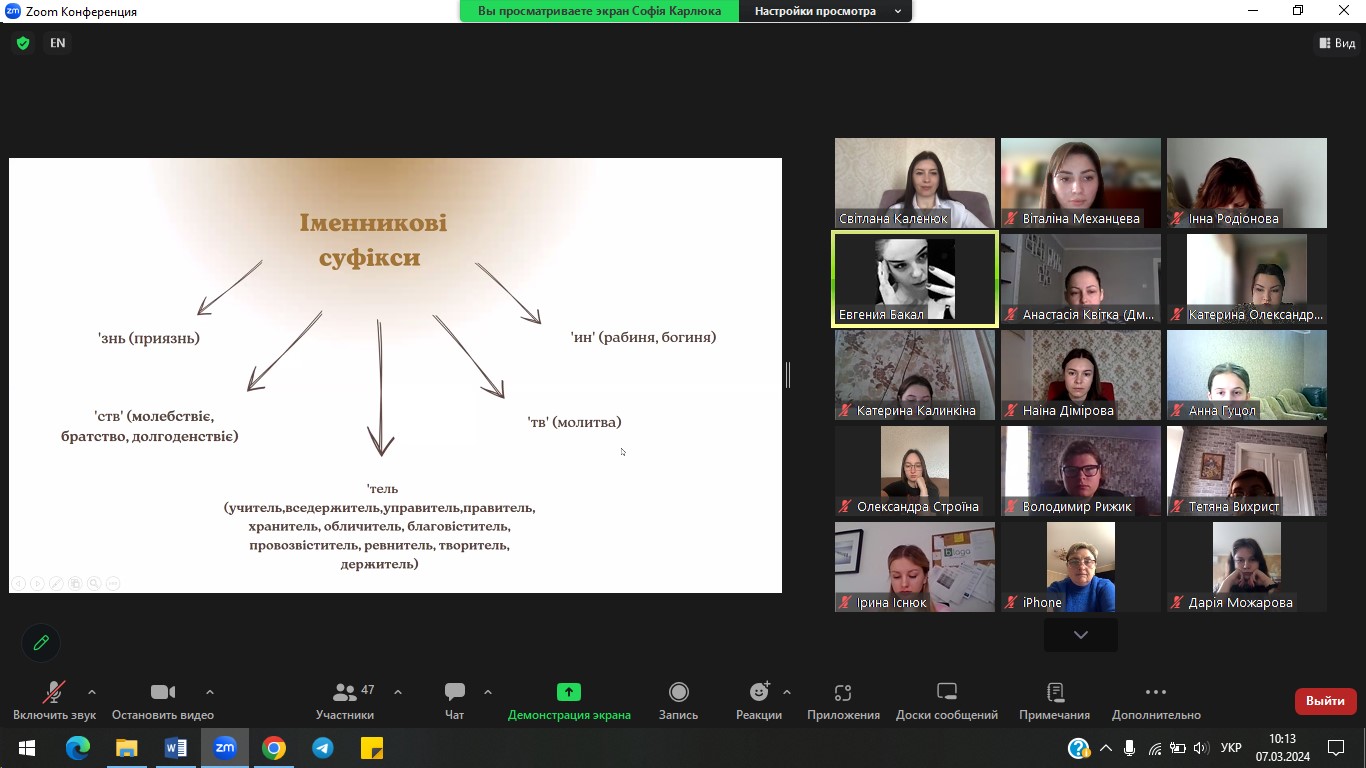Open the Реакции reactions menu
This screenshot has height=768, width=1366.
click(759, 700)
